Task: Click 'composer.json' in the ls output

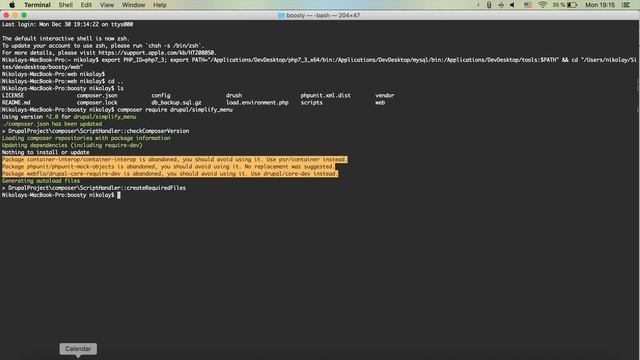Action: click(x=97, y=96)
